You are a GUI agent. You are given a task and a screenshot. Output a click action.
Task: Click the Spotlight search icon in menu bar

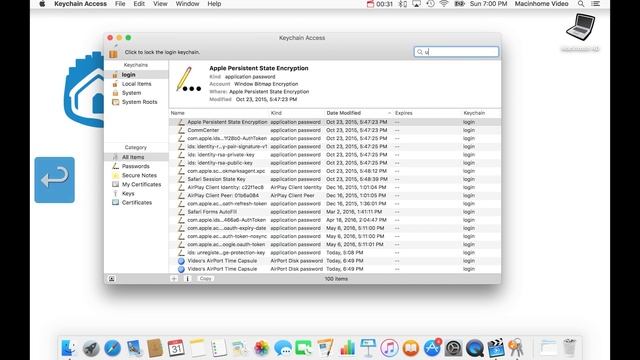pyautogui.click(x=581, y=4)
